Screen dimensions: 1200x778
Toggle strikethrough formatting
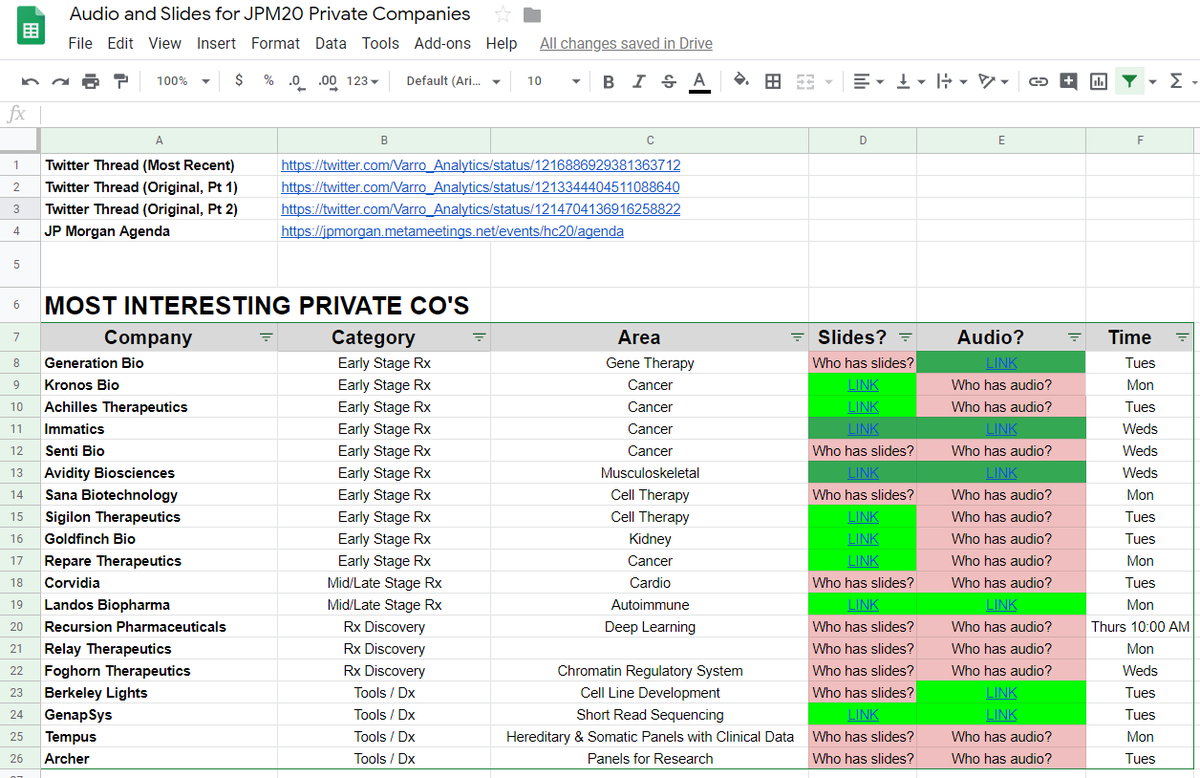pos(668,81)
